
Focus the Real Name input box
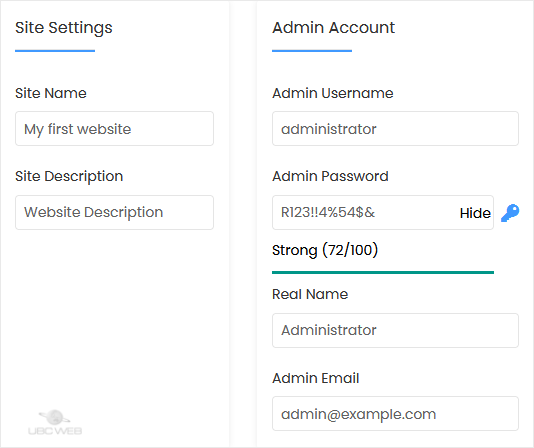(x=395, y=330)
